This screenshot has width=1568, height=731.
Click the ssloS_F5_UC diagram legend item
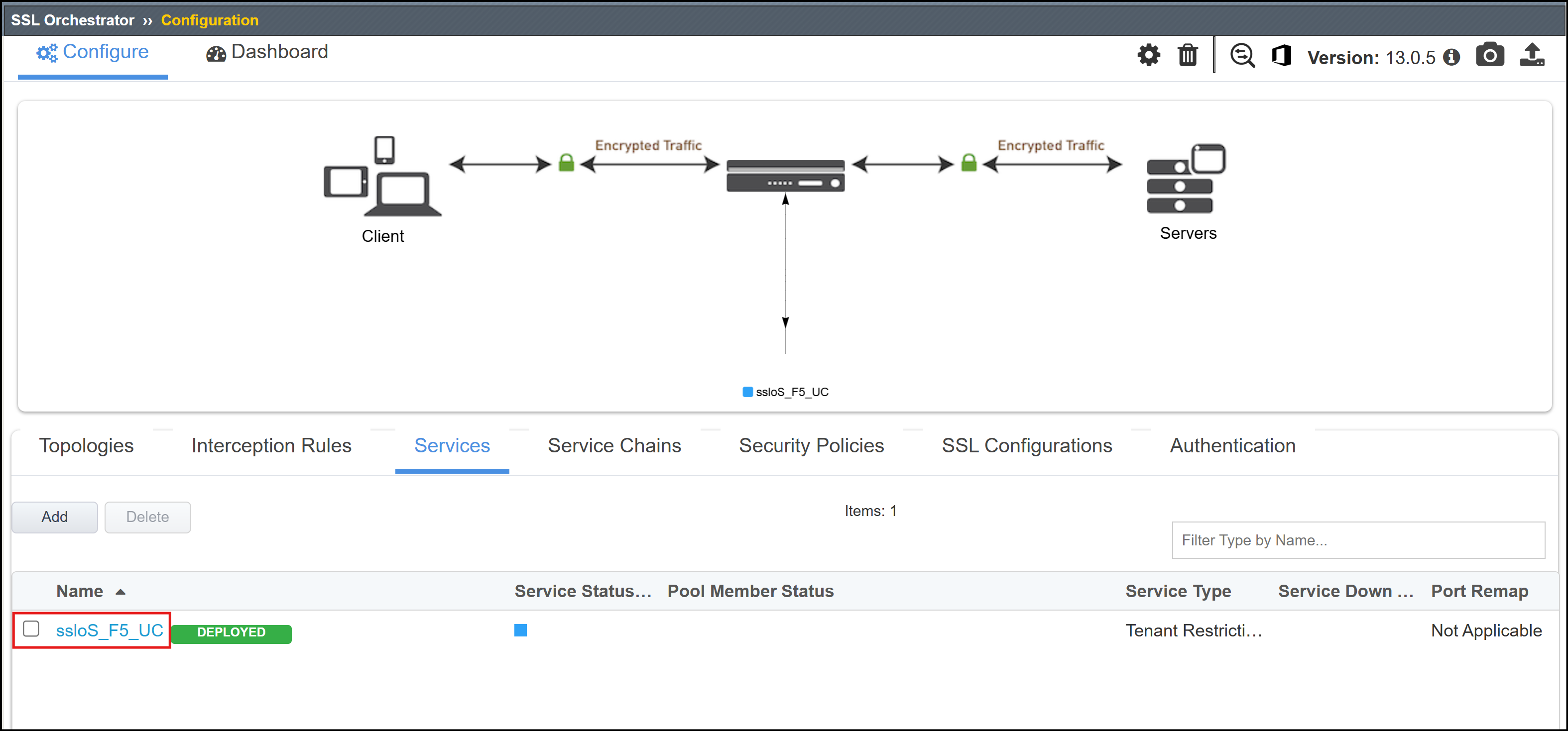point(785,392)
